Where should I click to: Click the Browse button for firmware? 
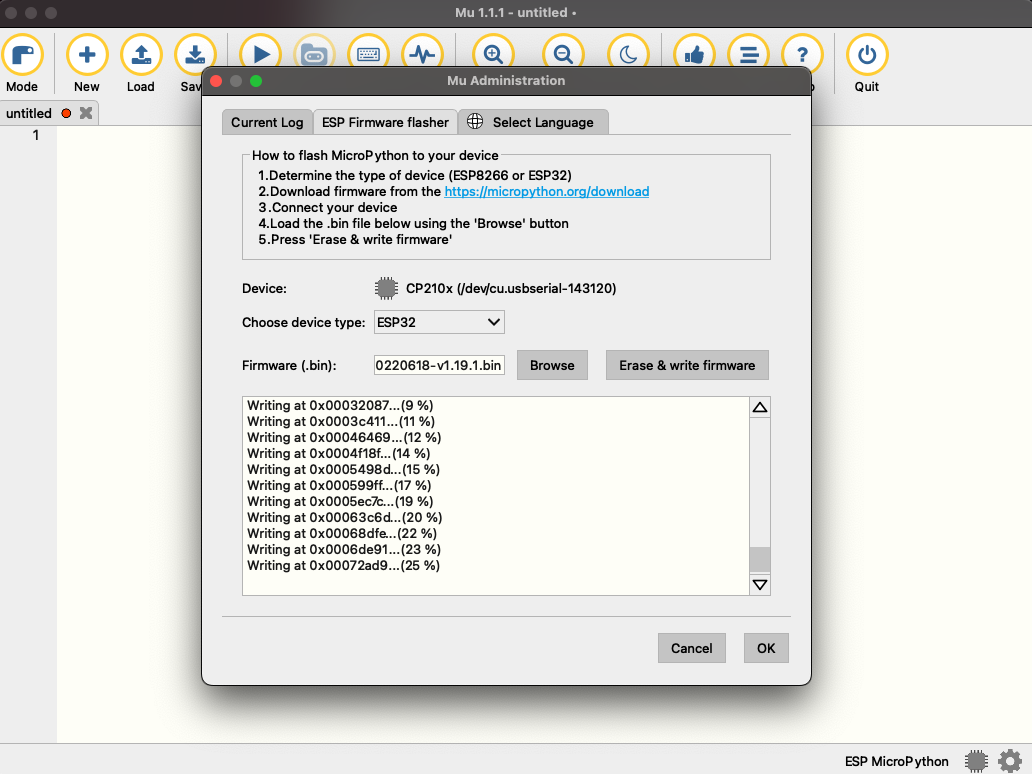click(x=552, y=365)
